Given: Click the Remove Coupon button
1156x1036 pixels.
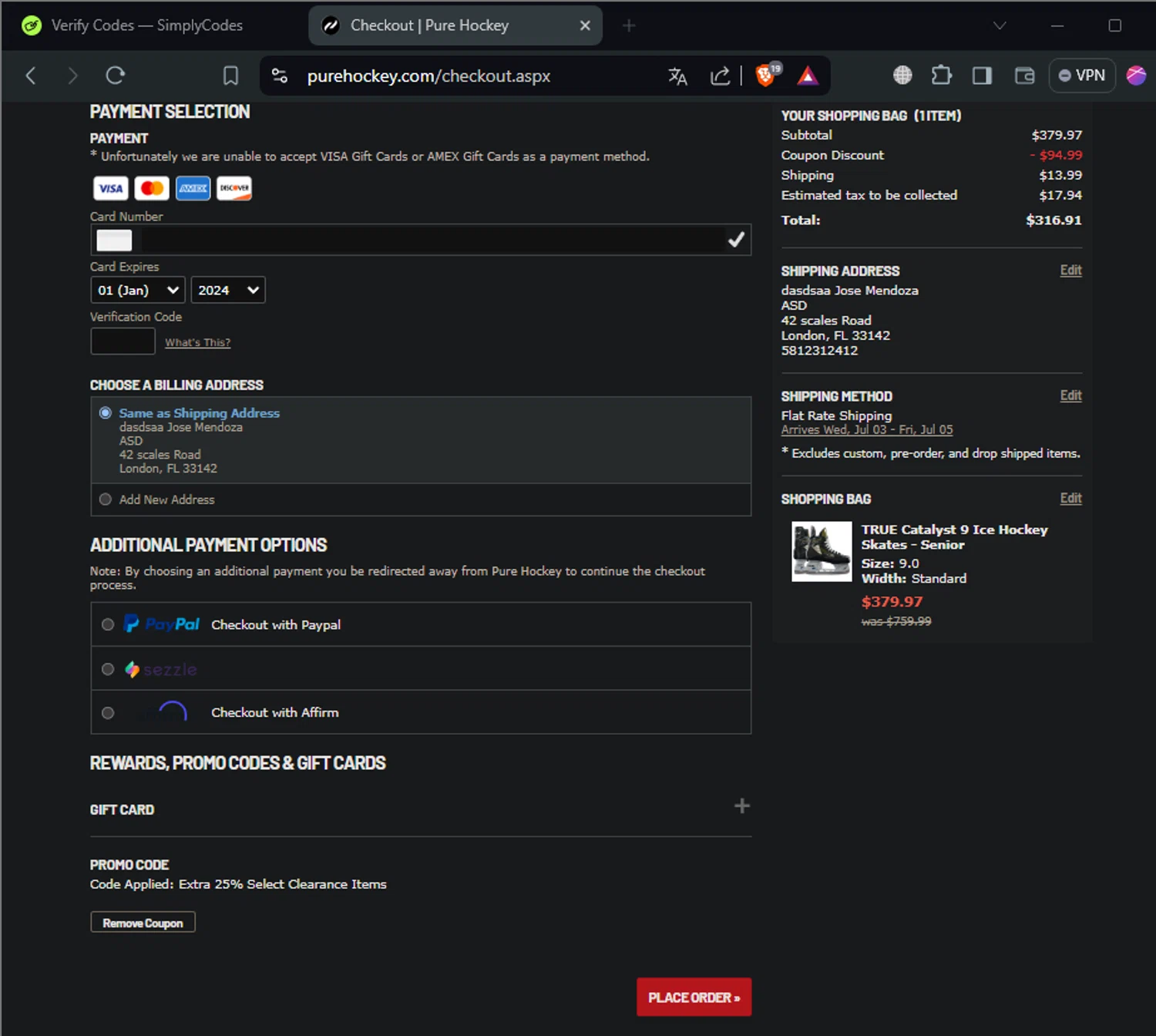Looking at the screenshot, I should pyautogui.click(x=143, y=923).
